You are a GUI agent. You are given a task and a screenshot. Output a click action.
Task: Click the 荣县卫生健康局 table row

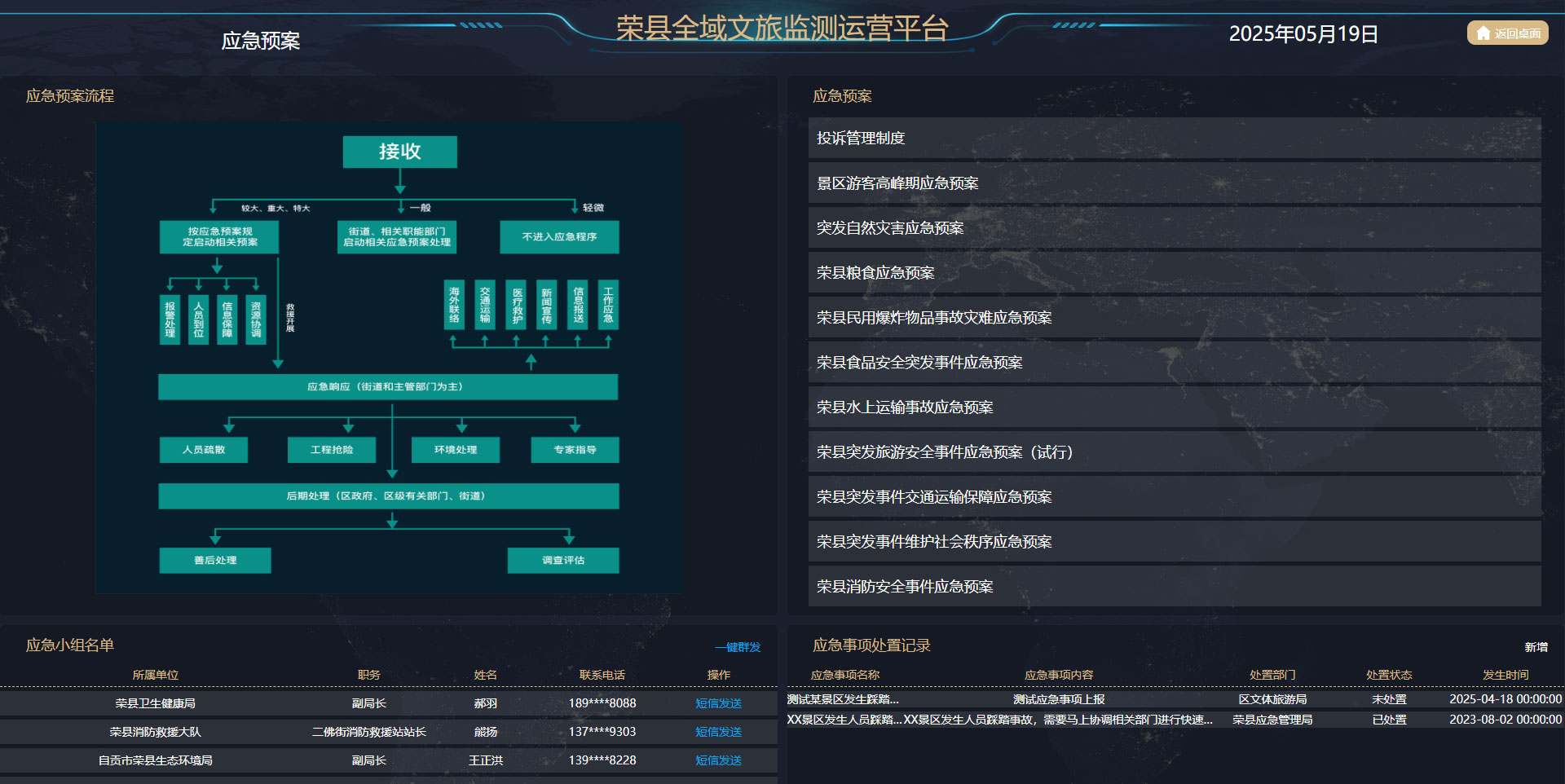click(x=157, y=703)
